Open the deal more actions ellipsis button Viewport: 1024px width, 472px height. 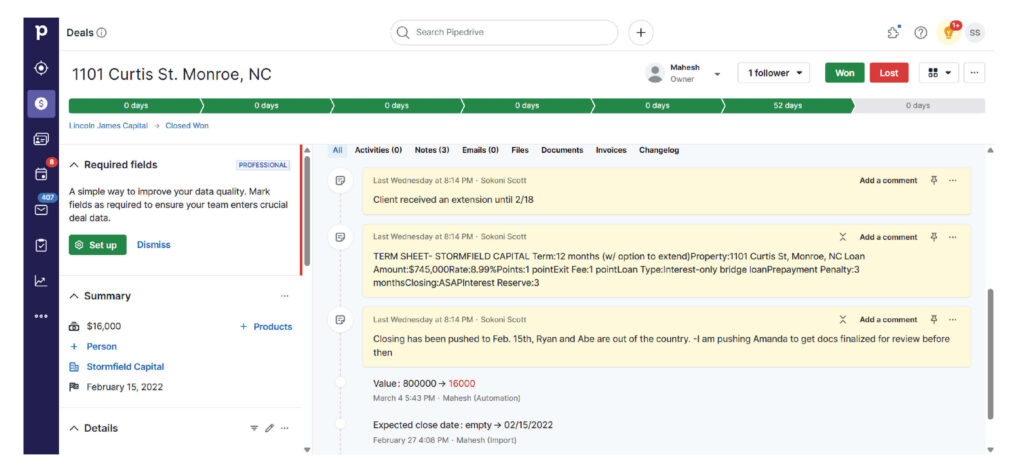click(x=974, y=73)
